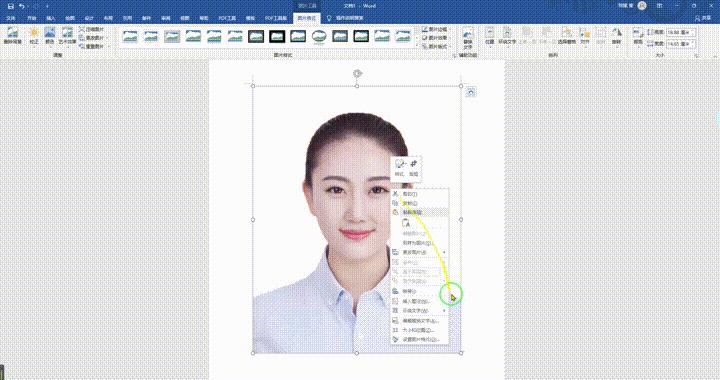Select the paste option icon in context menu

click(x=405, y=224)
